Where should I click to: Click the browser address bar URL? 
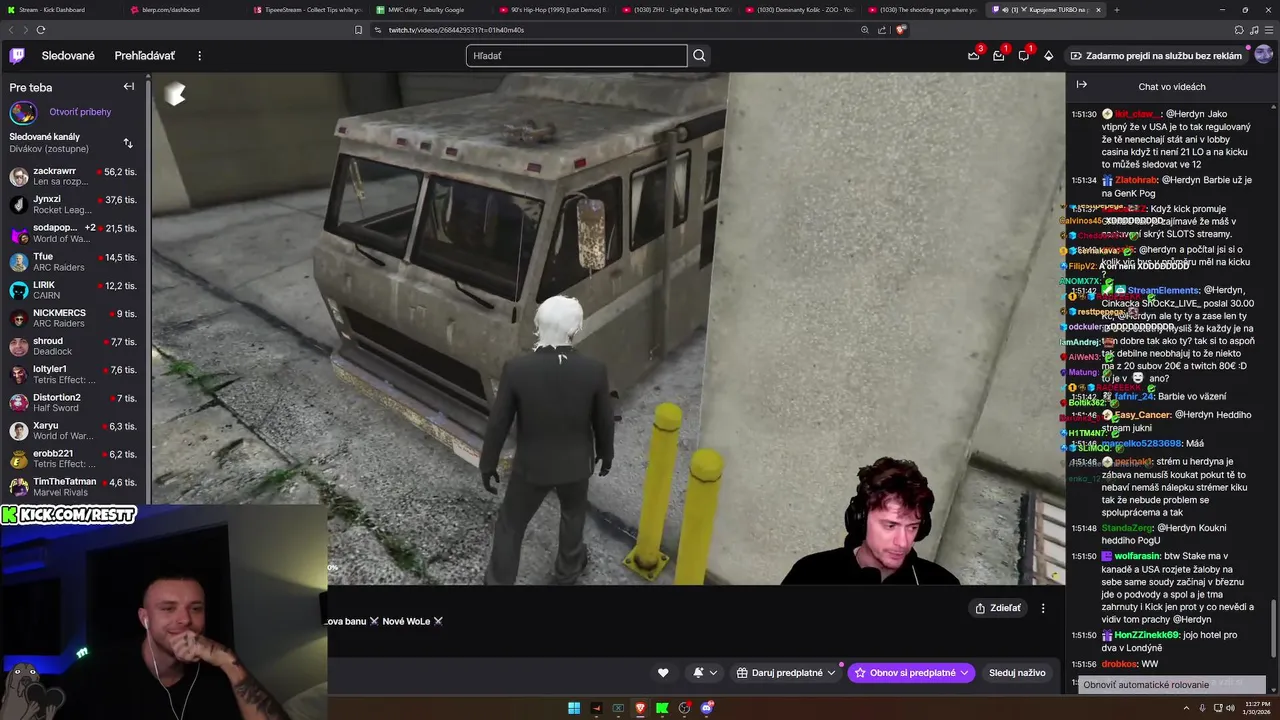tap(456, 30)
